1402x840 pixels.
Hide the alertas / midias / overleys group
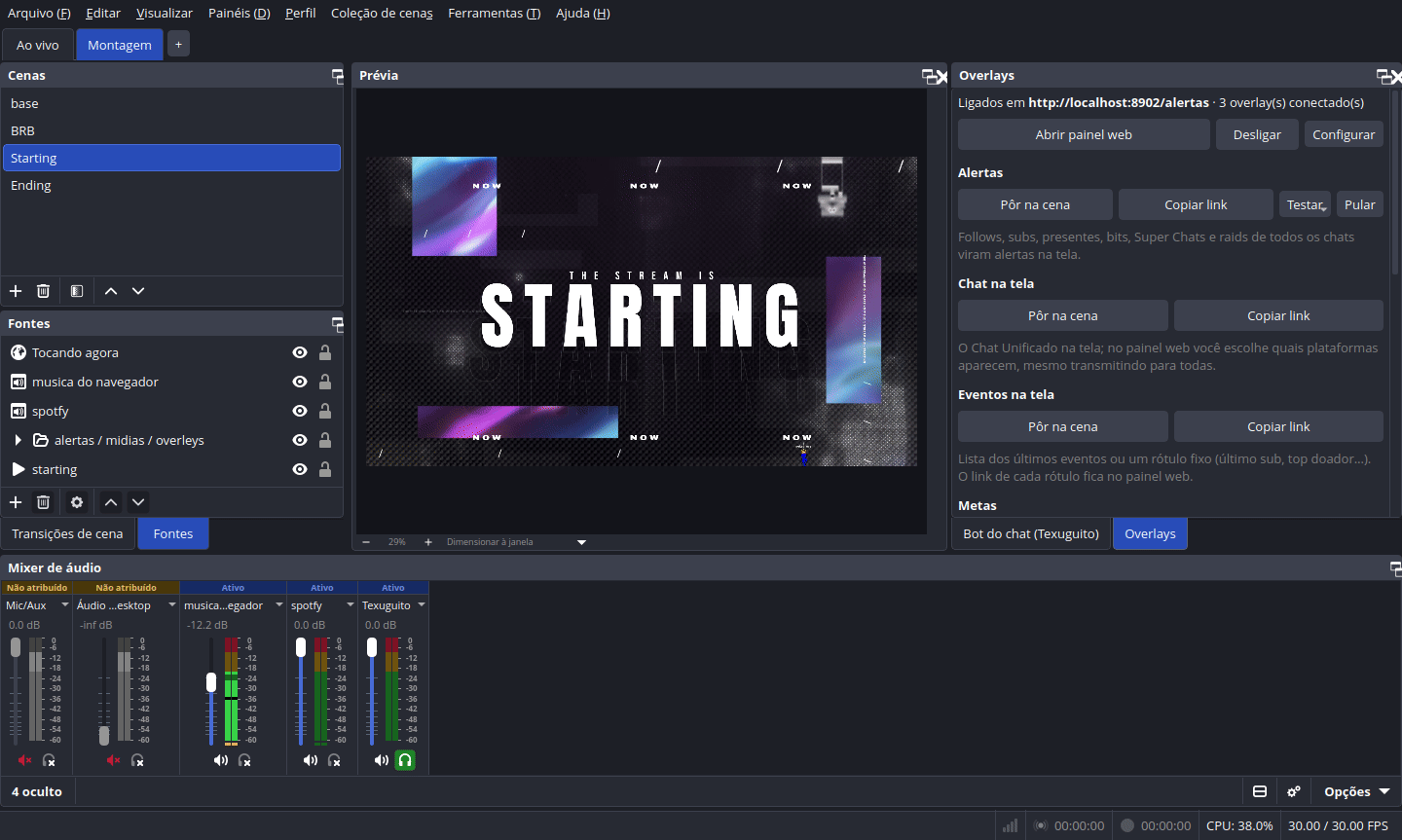300,440
